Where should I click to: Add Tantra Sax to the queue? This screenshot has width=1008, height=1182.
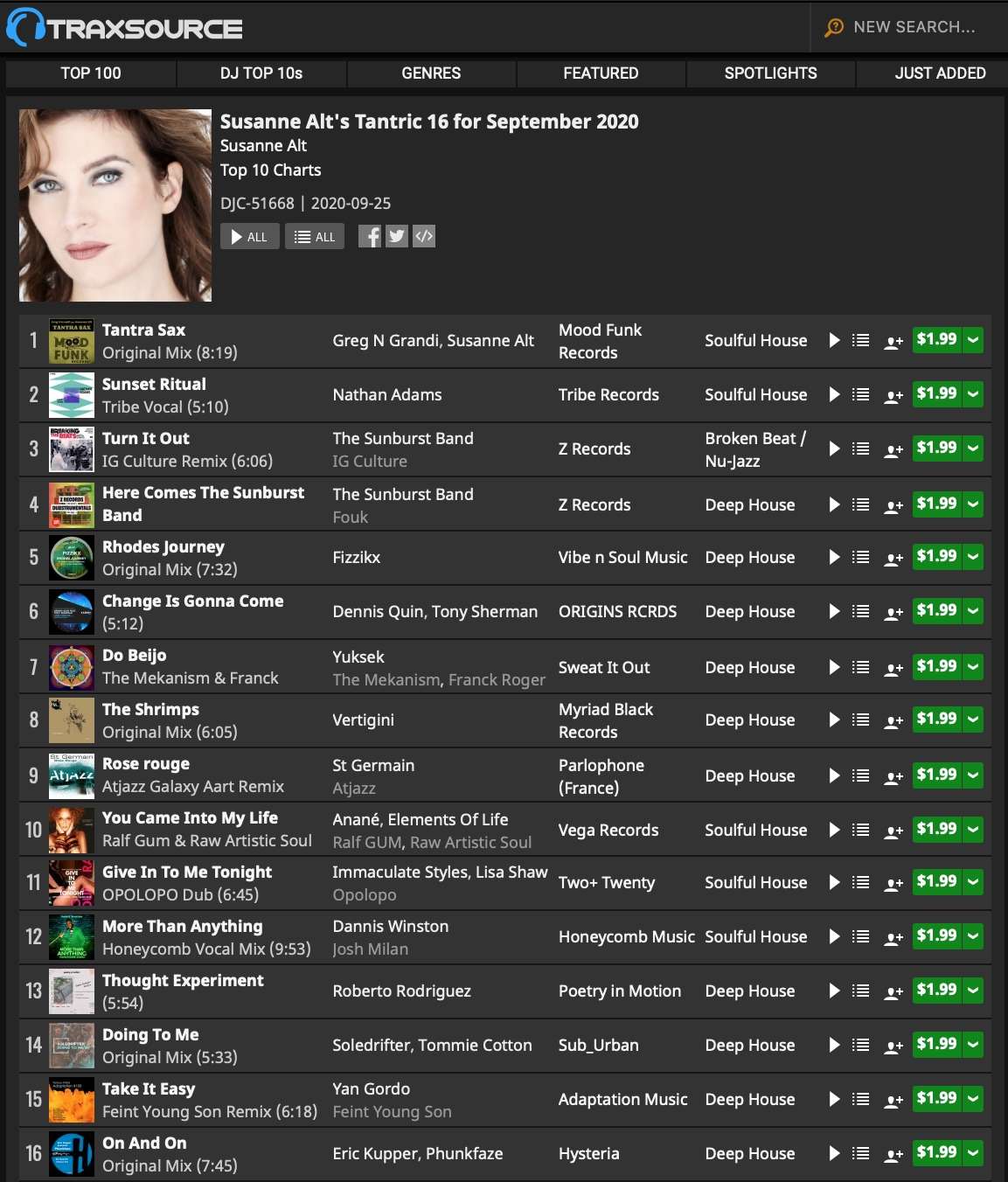(x=861, y=340)
